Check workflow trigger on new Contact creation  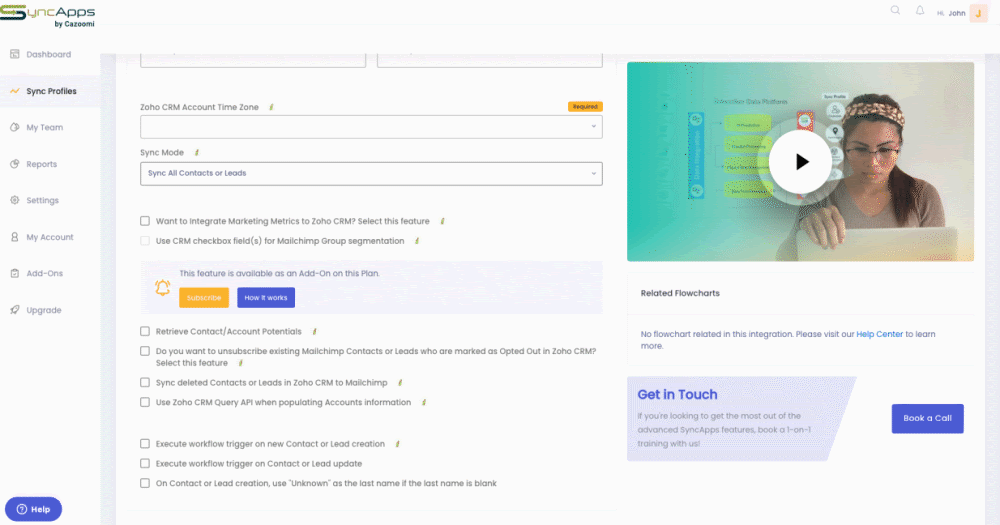(x=145, y=443)
